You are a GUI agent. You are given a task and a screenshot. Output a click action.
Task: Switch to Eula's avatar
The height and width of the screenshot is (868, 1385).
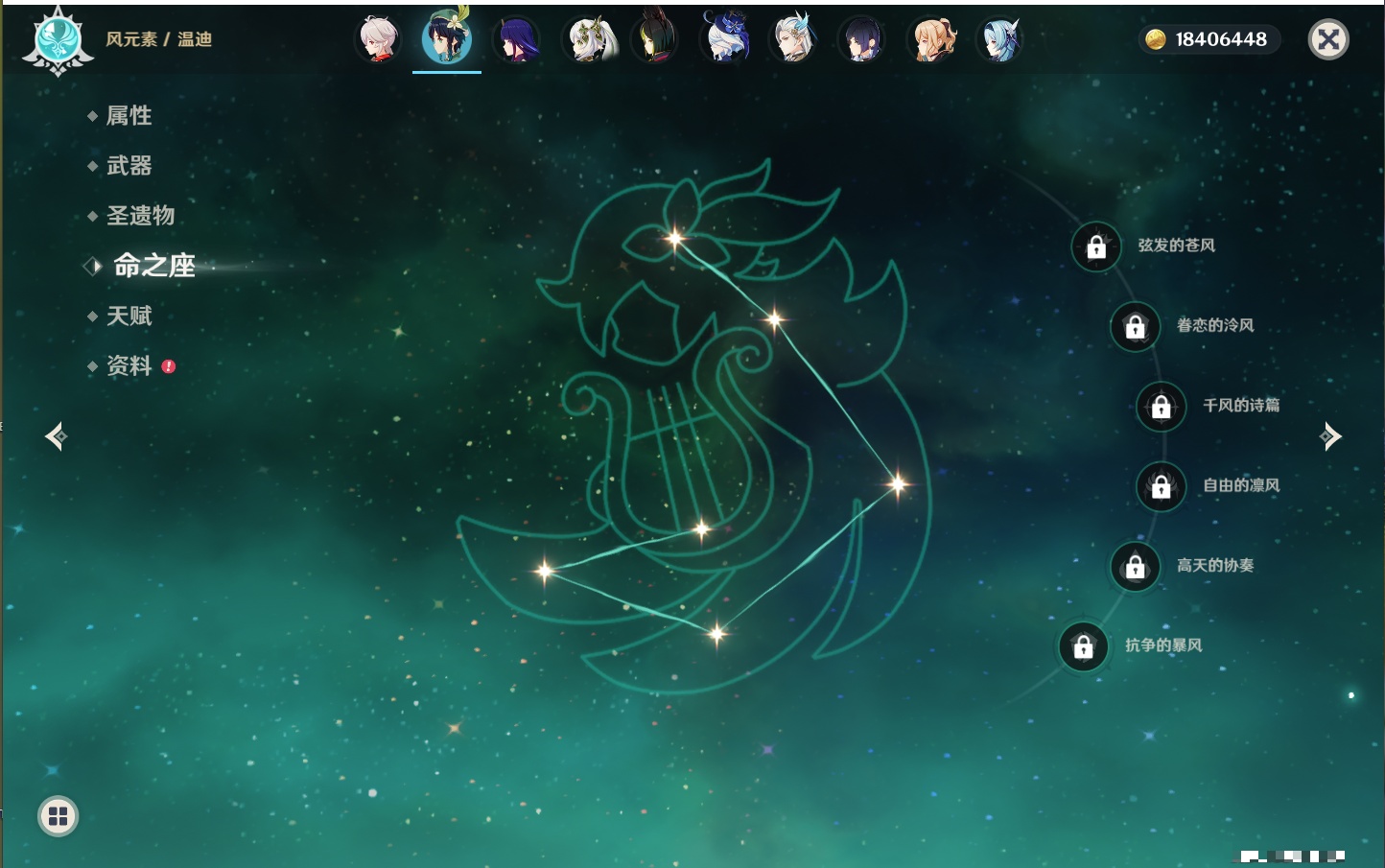click(1000, 39)
